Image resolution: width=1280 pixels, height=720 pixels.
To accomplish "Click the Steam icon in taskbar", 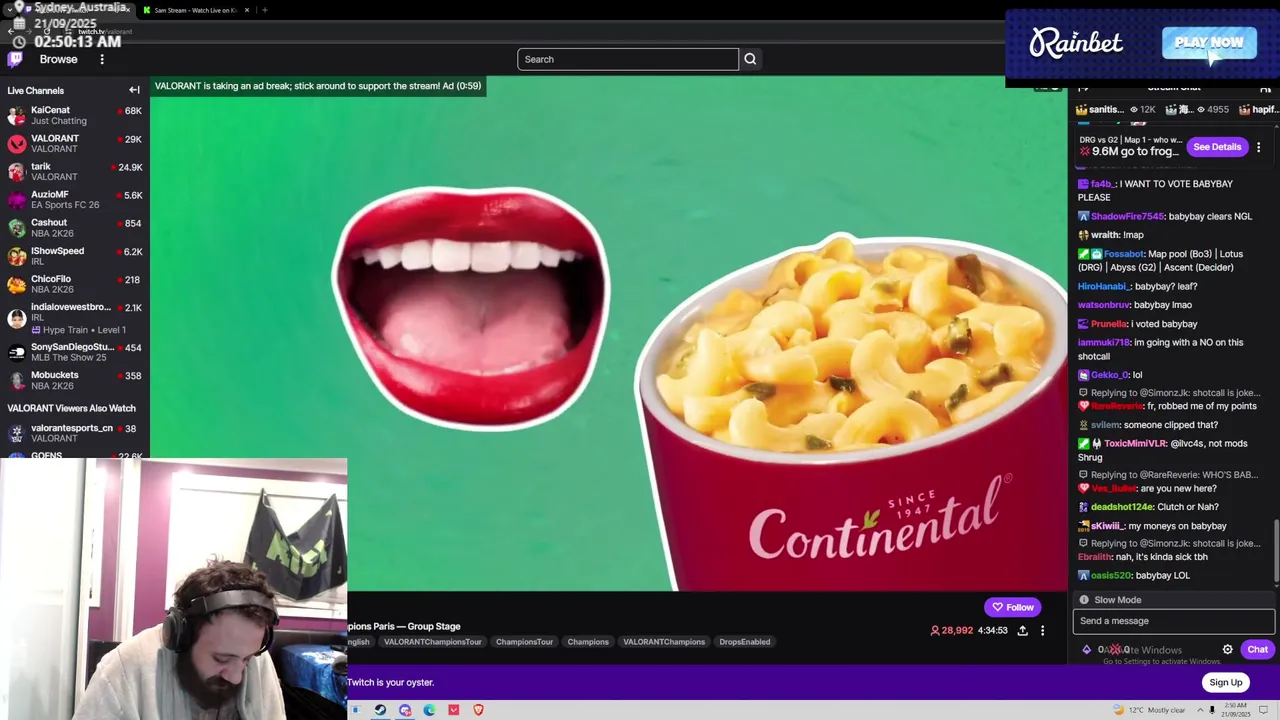I will tap(380, 710).
